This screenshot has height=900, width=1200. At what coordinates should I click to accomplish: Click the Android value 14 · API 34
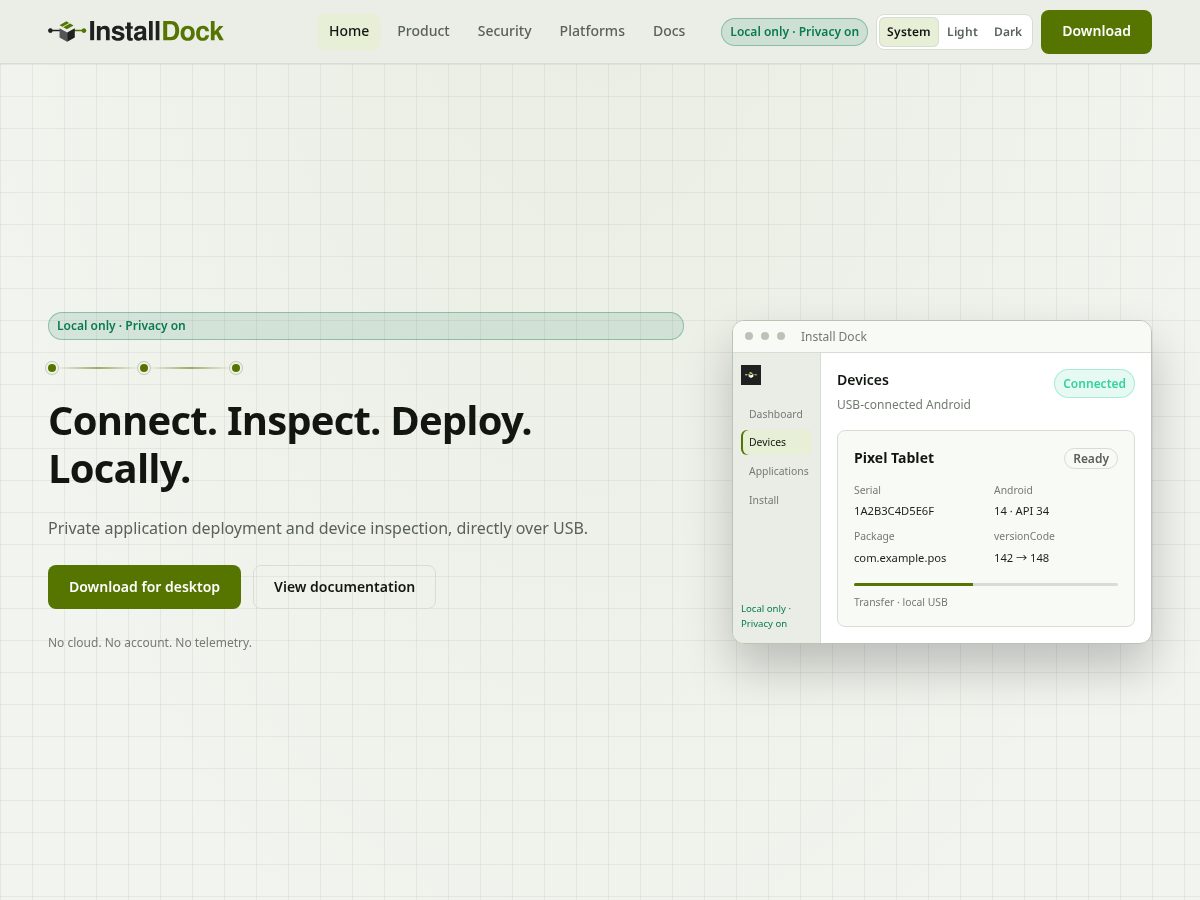pos(1021,511)
